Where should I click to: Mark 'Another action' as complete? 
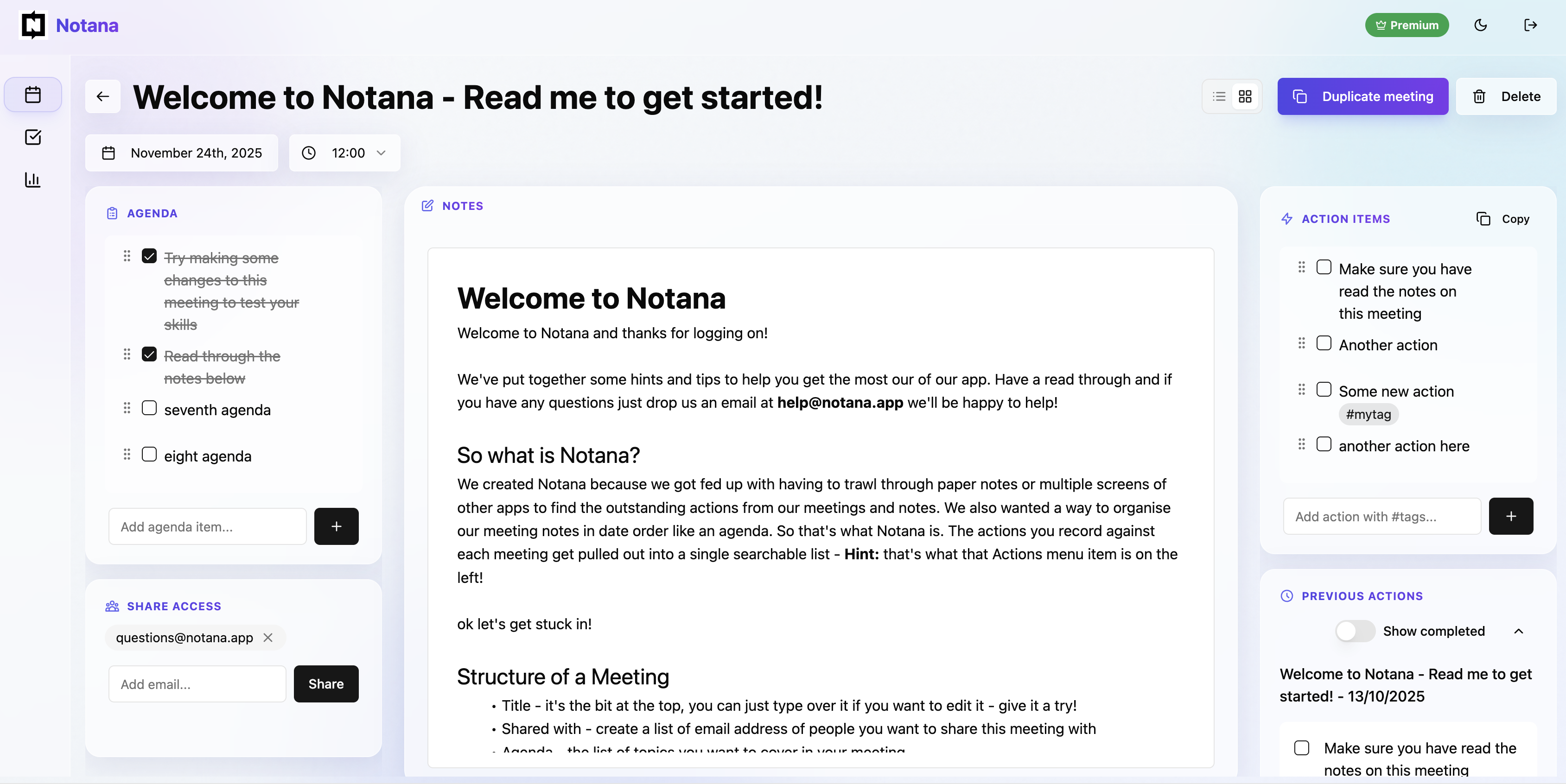point(1324,343)
